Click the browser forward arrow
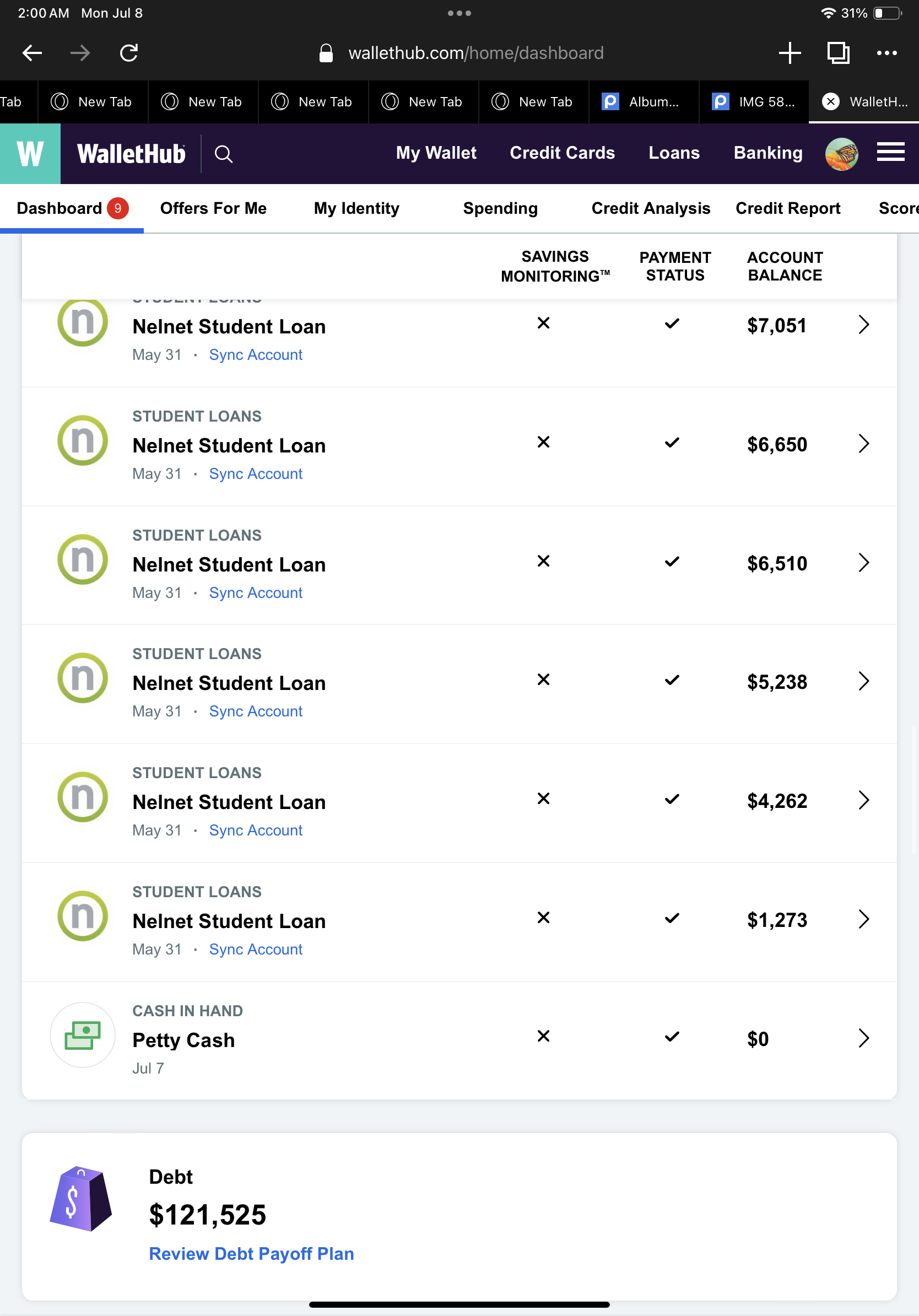Image resolution: width=919 pixels, height=1316 pixels. (x=80, y=53)
